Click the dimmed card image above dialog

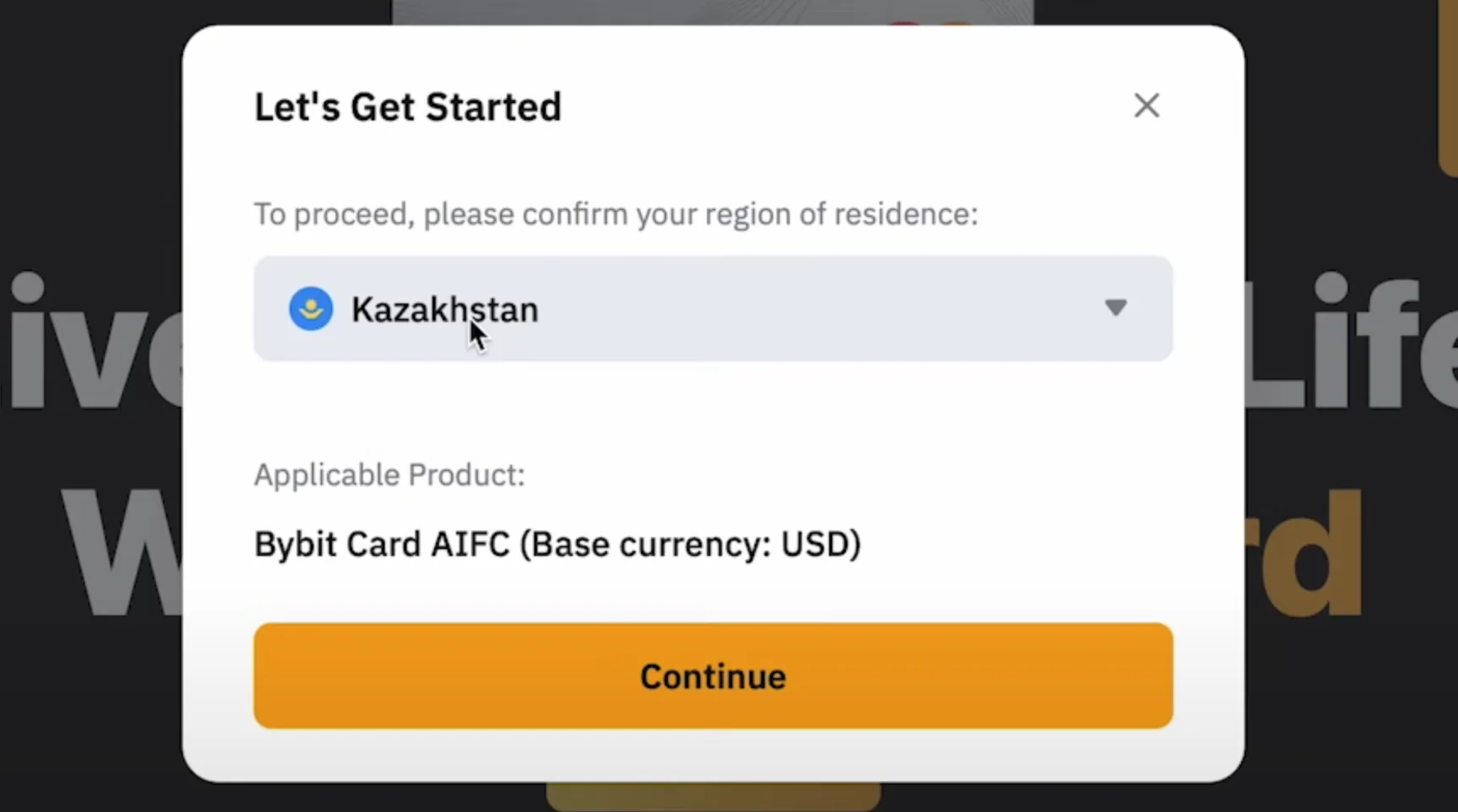coord(712,12)
